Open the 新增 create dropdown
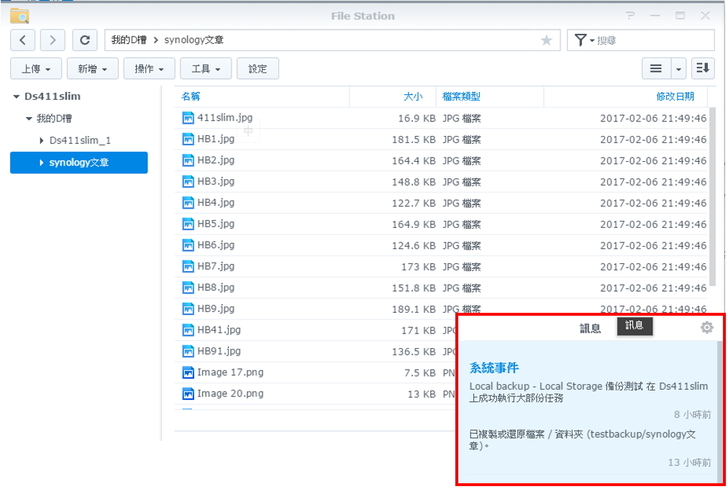 tap(93, 69)
